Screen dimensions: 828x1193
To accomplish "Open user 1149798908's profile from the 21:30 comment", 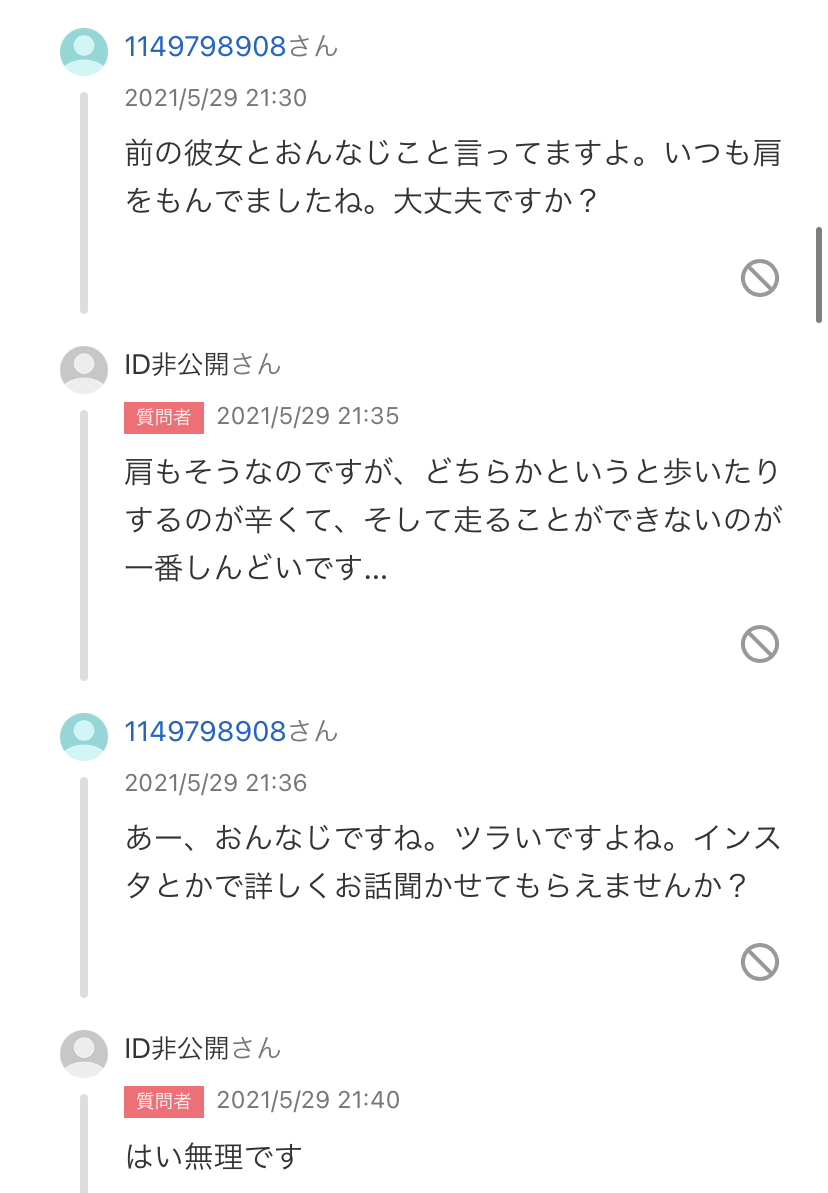I will 205,46.
